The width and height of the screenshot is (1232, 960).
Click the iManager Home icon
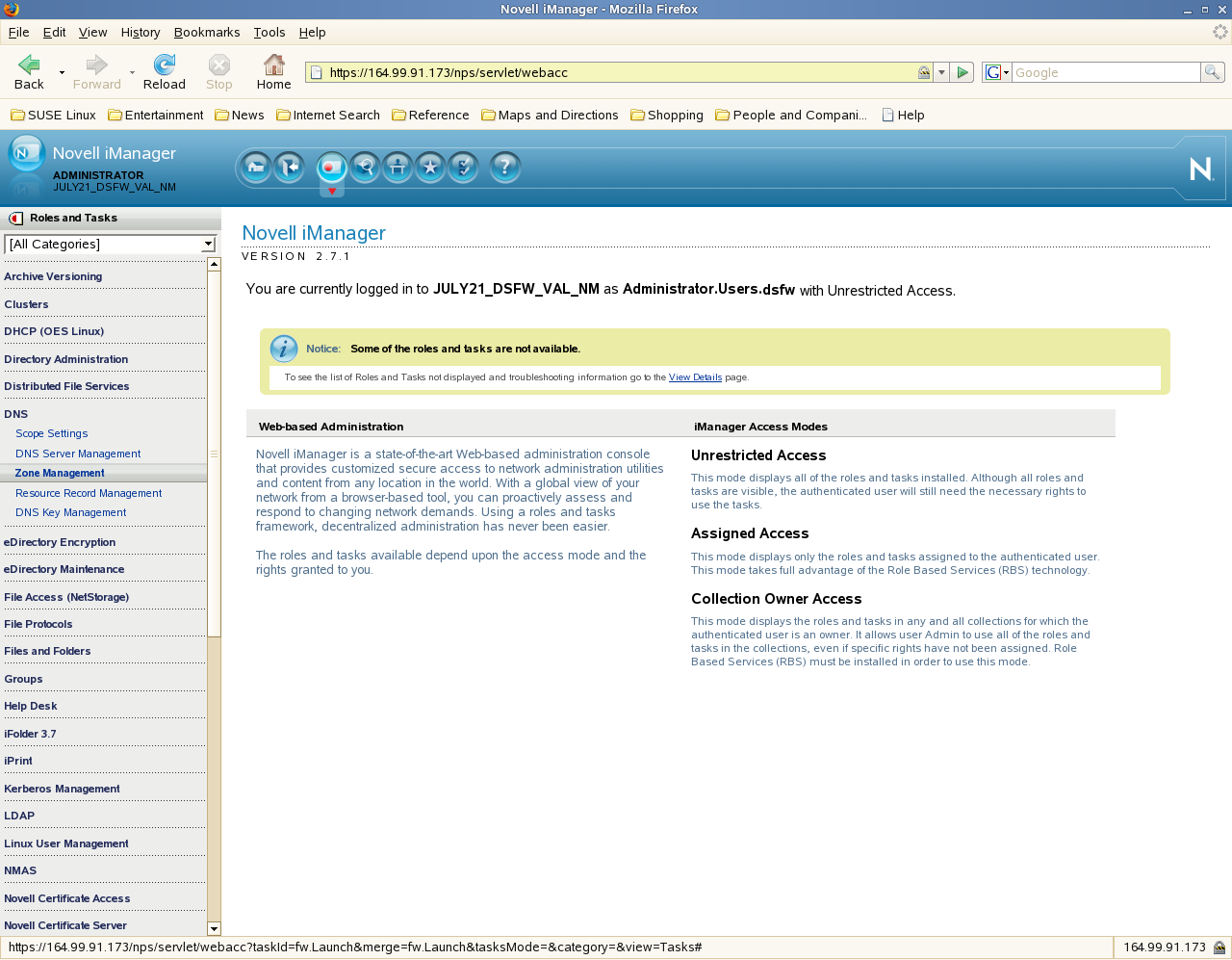click(256, 168)
